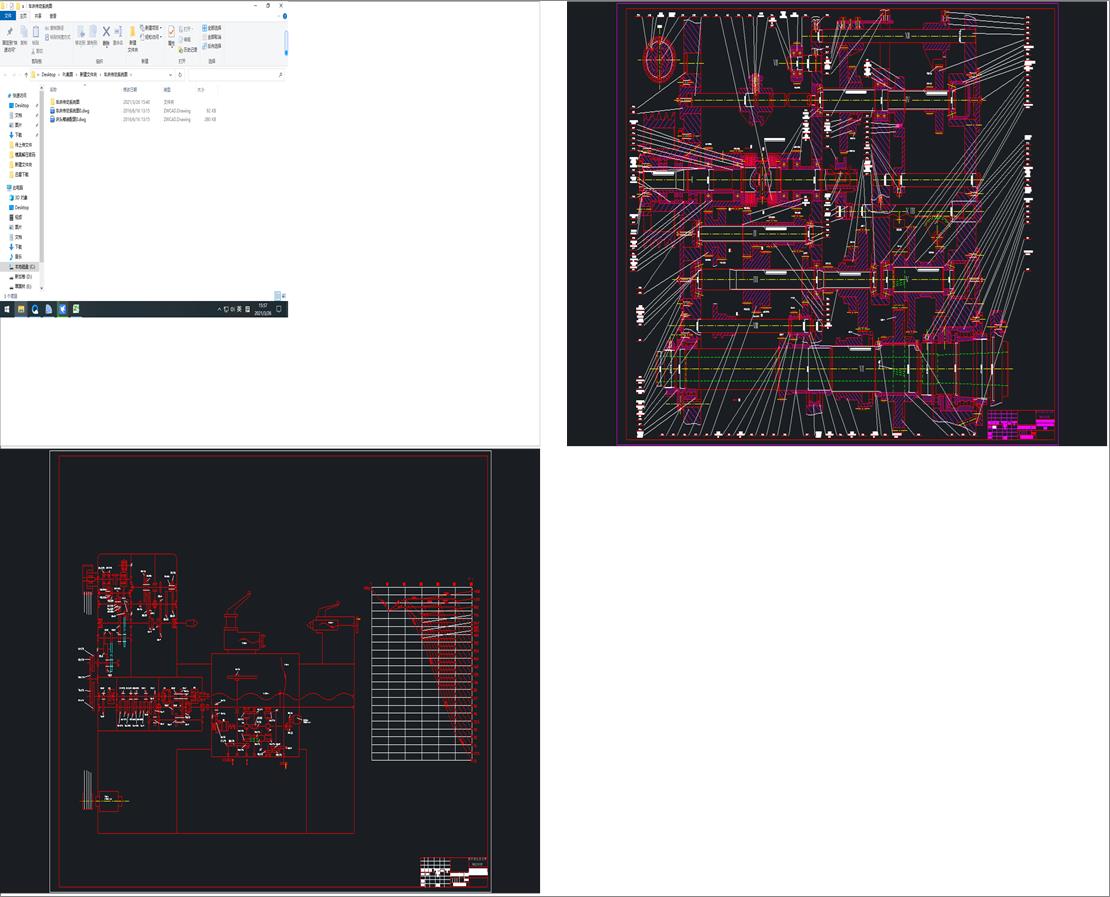1110x897 pixels.
Task: Open the notification center icon
Action: 279,309
